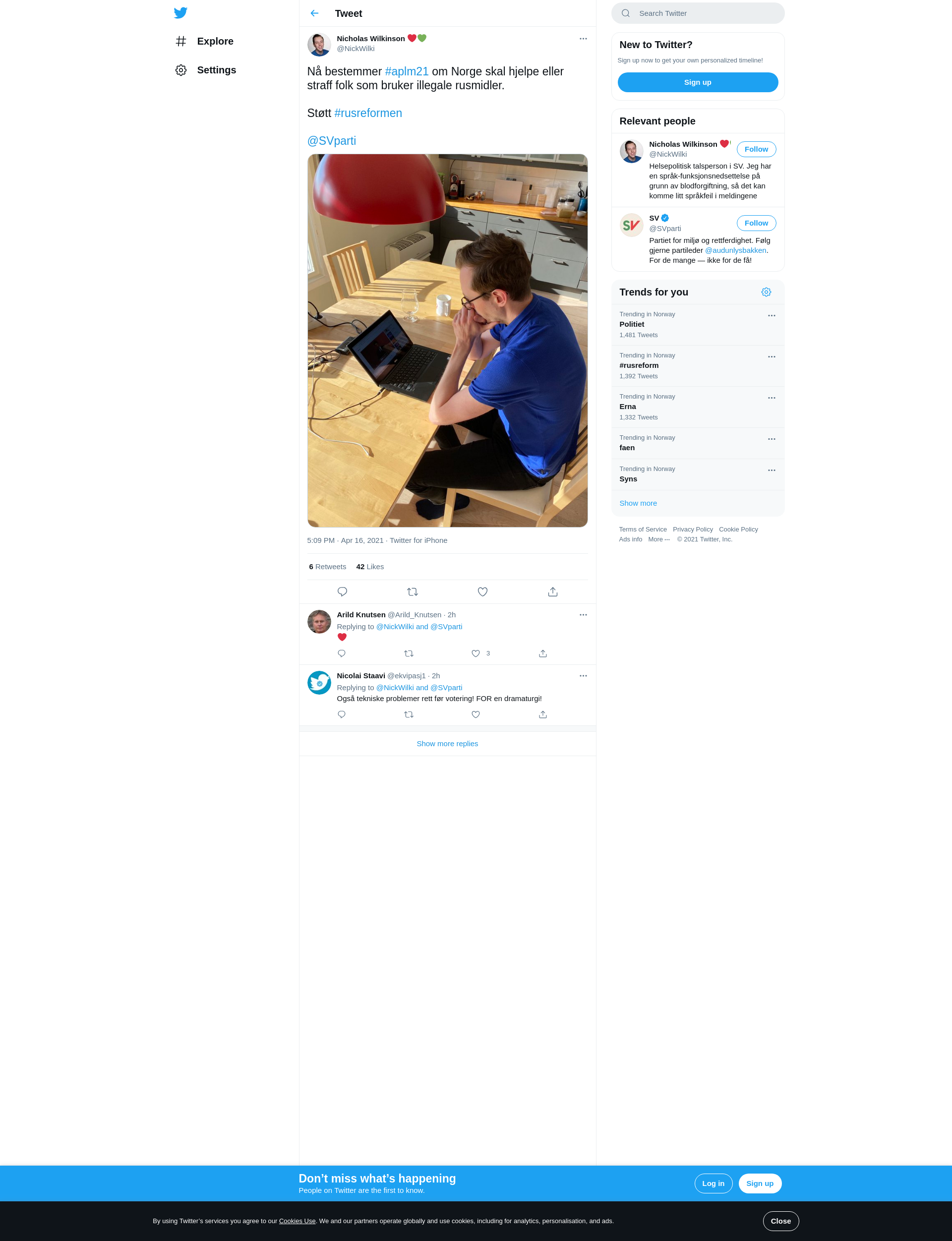Open Privacy Policy link
952x1241 pixels.
(693, 529)
